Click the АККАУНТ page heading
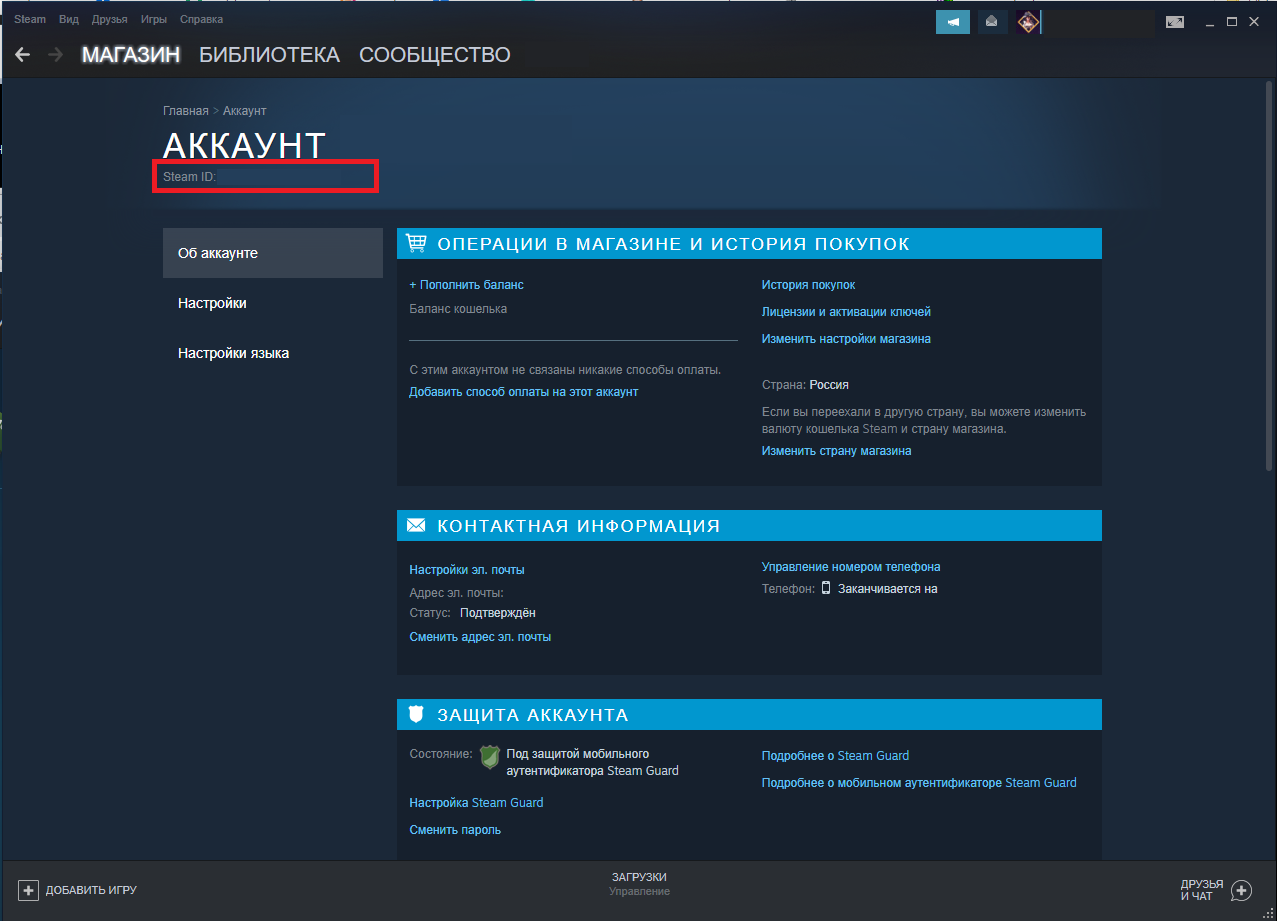This screenshot has width=1277, height=921. [x=244, y=146]
